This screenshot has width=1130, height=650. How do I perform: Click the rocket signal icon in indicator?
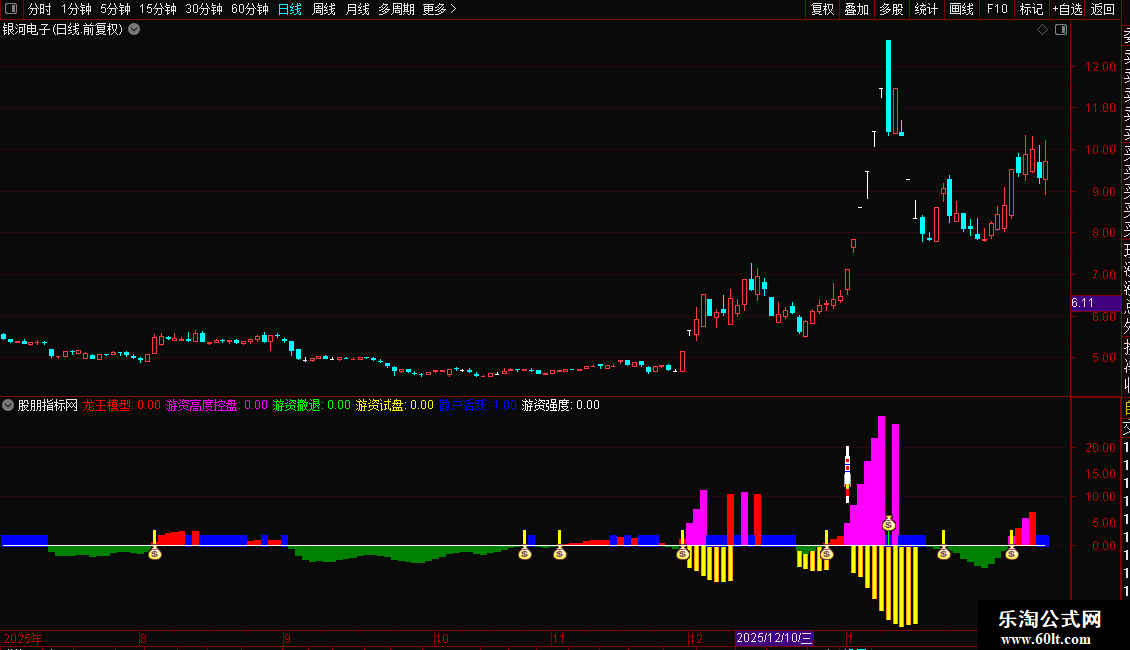(848, 474)
